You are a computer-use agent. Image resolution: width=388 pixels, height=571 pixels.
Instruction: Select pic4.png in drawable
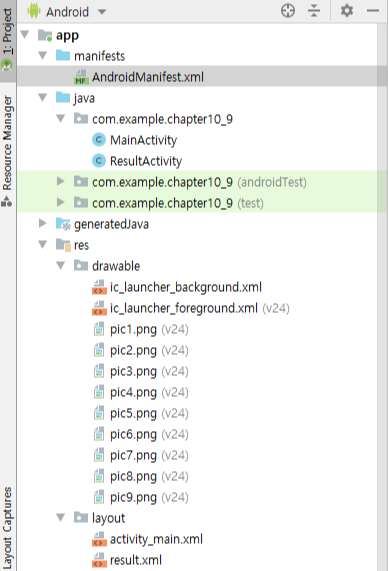coord(149,393)
